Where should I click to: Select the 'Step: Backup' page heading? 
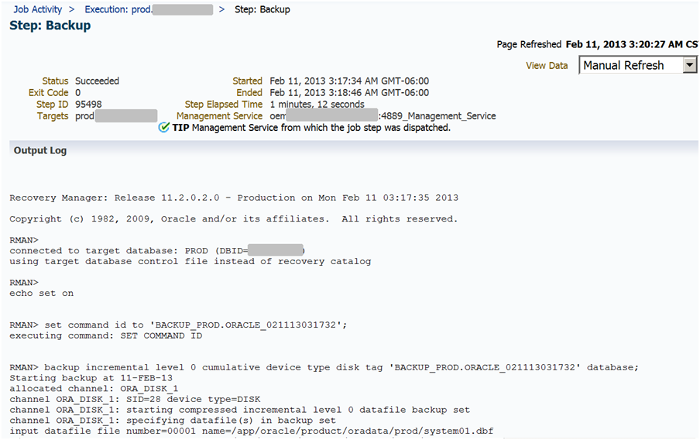tap(50, 25)
